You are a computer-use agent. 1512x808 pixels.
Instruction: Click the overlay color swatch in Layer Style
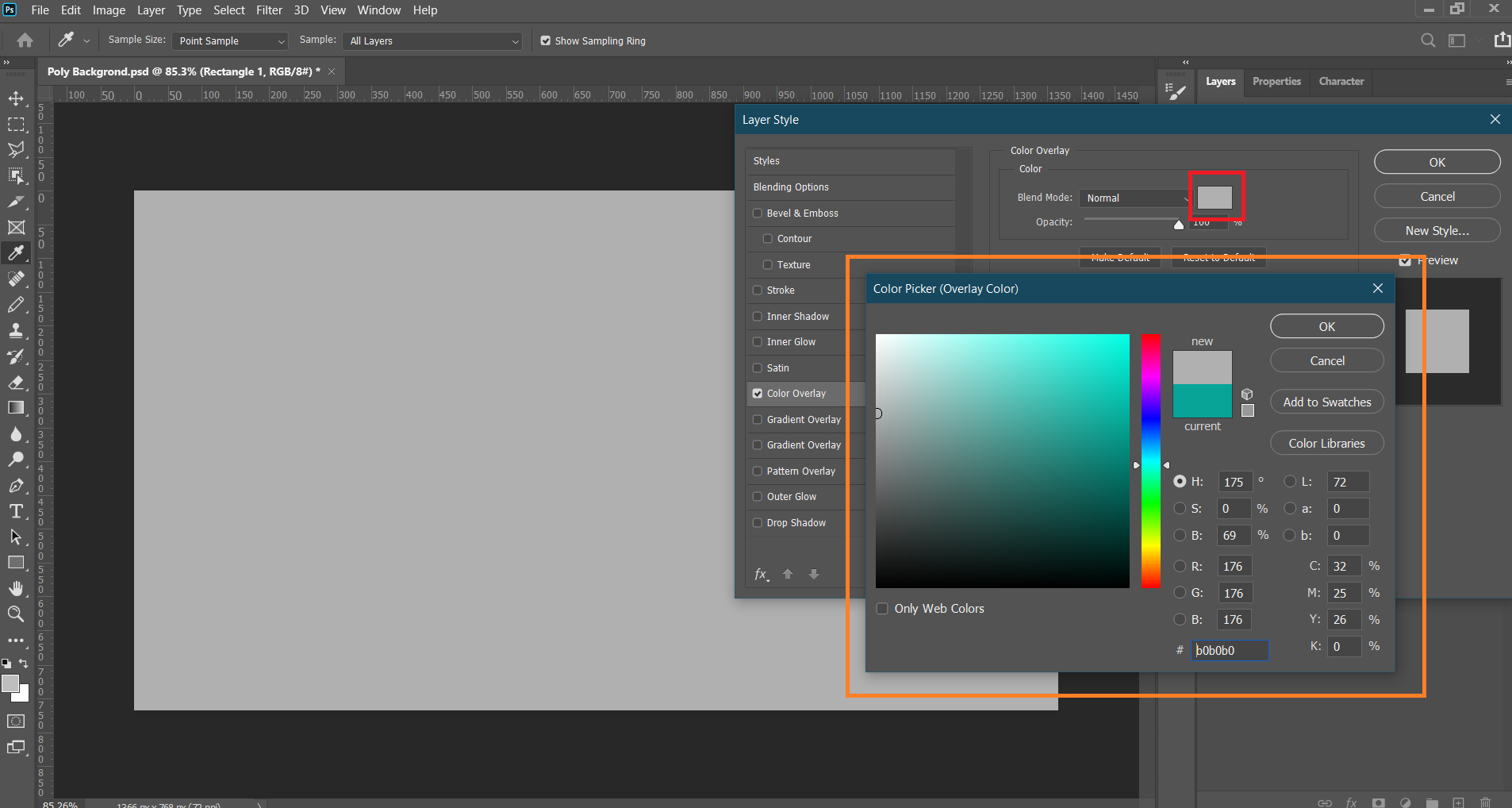point(1215,198)
